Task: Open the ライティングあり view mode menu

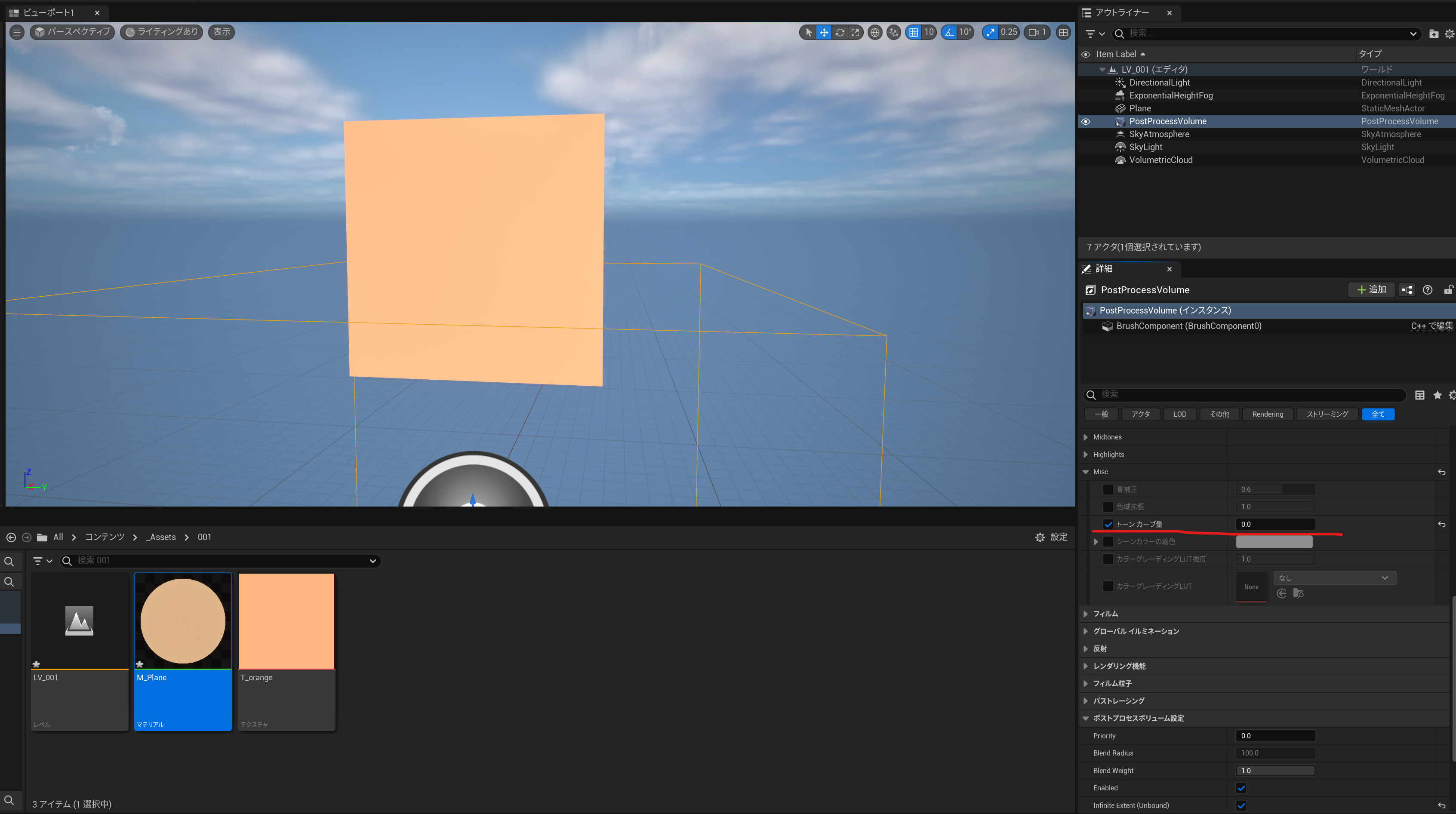Action: pyautogui.click(x=162, y=32)
